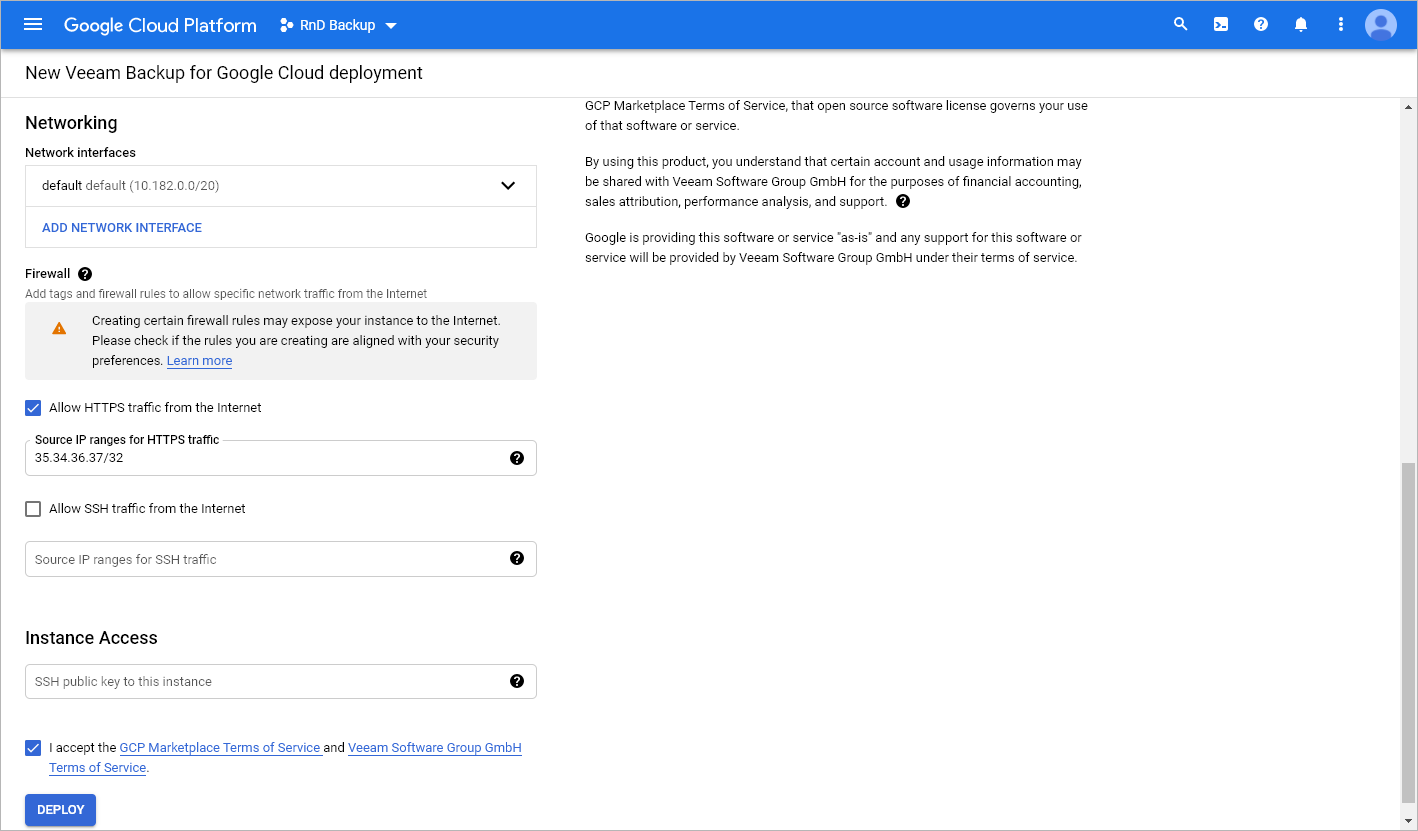
Task: Click the search magnifier icon
Action: point(1181,25)
